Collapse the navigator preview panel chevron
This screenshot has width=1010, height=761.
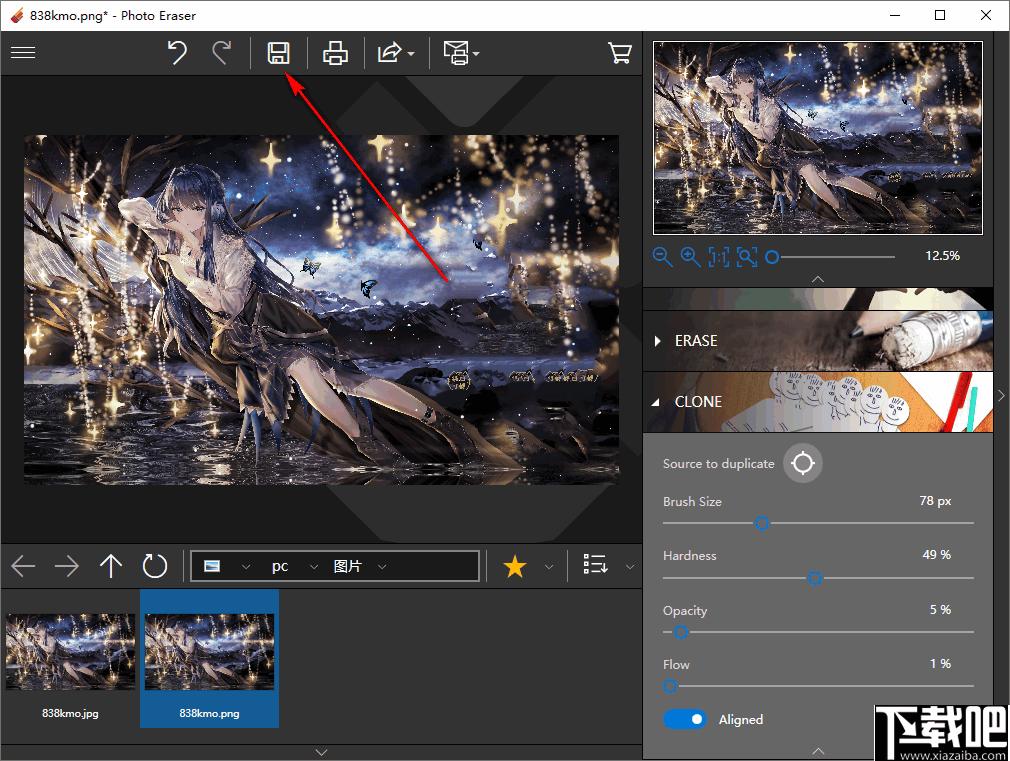pyautogui.click(x=818, y=279)
